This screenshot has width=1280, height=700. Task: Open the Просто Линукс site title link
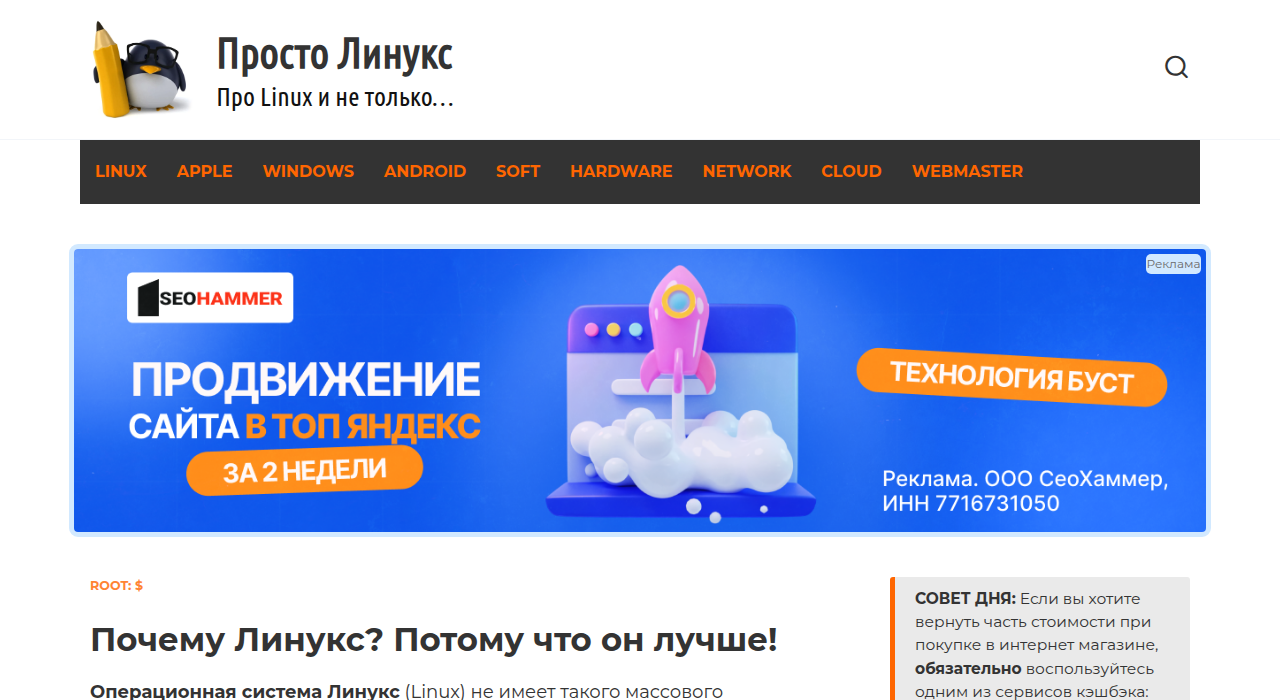point(335,54)
